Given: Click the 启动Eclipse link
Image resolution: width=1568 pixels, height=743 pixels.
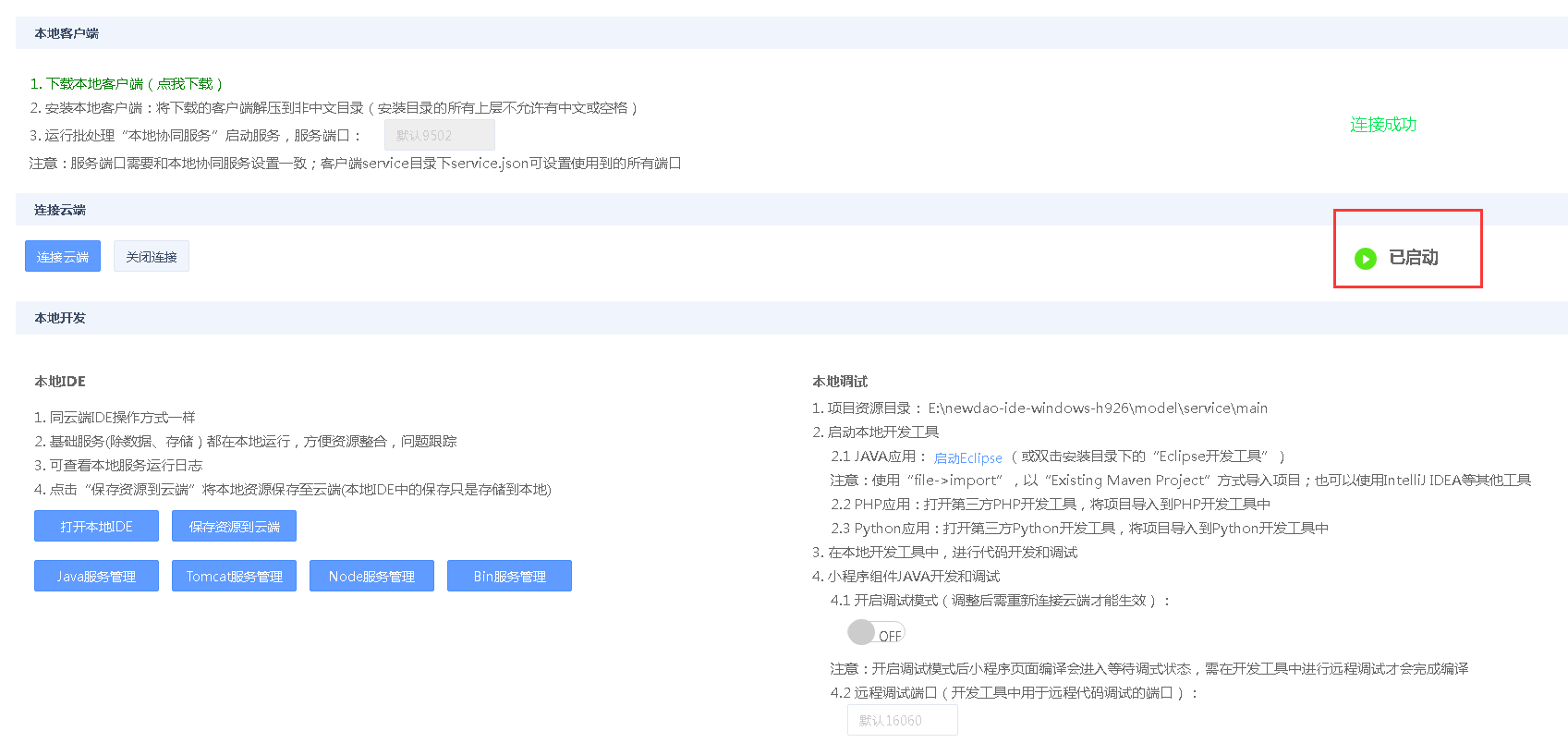Looking at the screenshot, I should [967, 457].
